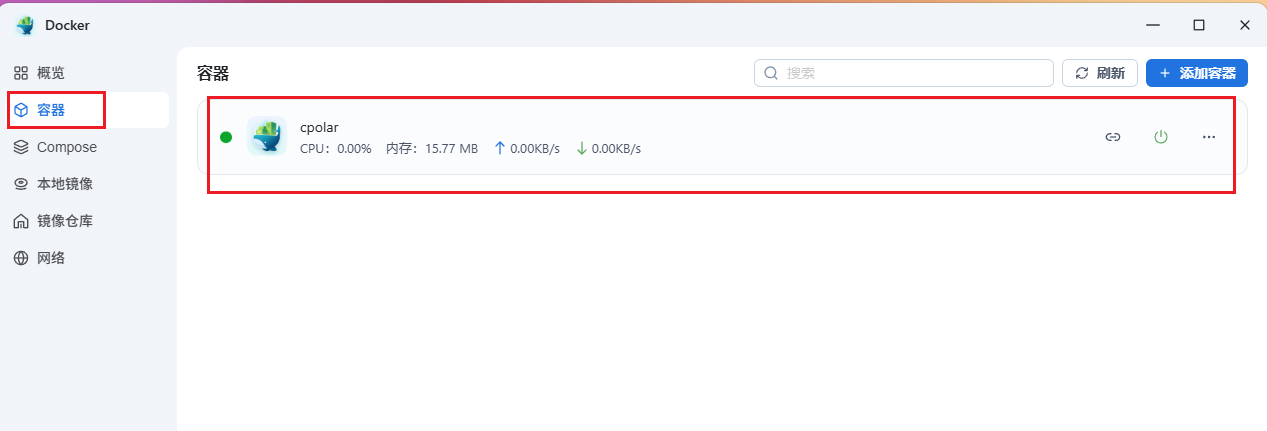
Task: Select the 容器 tab in sidebar
Action: [x=50, y=110]
